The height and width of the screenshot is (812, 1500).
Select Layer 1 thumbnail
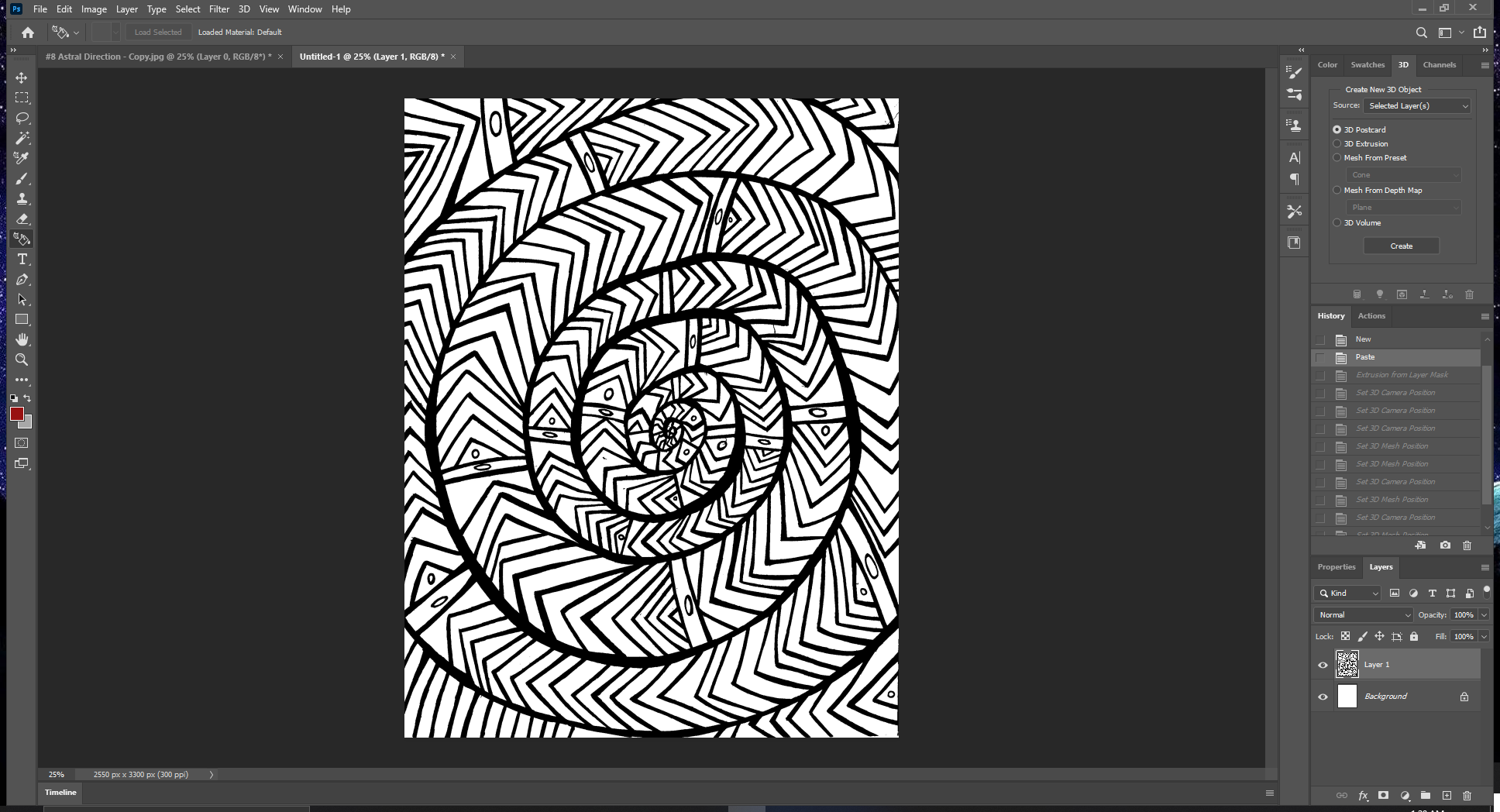(x=1347, y=665)
